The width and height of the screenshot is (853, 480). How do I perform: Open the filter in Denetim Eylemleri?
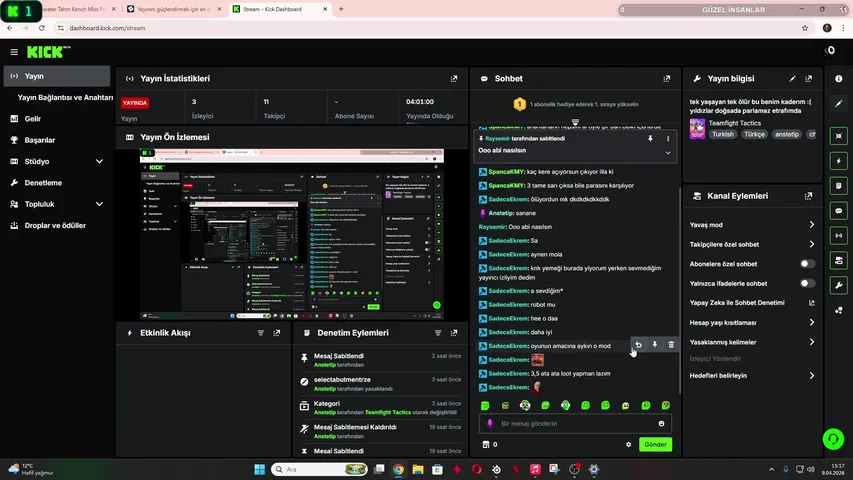[x=438, y=333]
